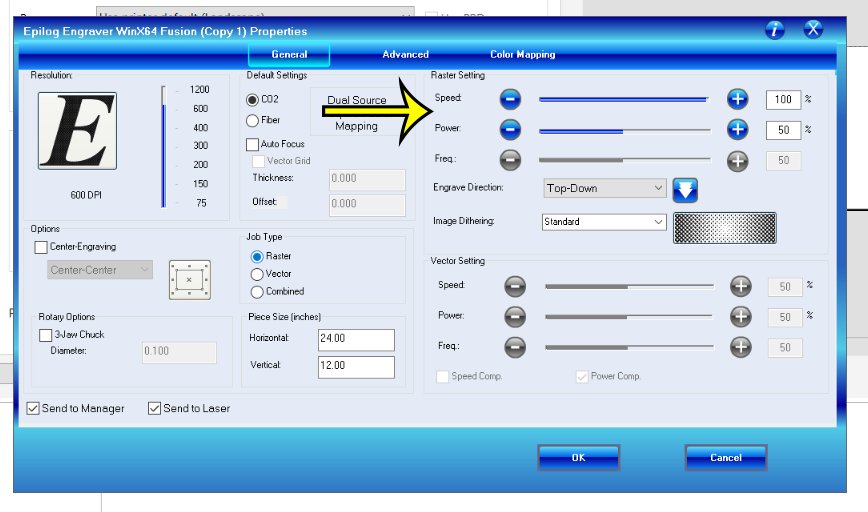Select Vector job type
Image resolution: width=868 pixels, height=512 pixels.
pyautogui.click(x=257, y=274)
